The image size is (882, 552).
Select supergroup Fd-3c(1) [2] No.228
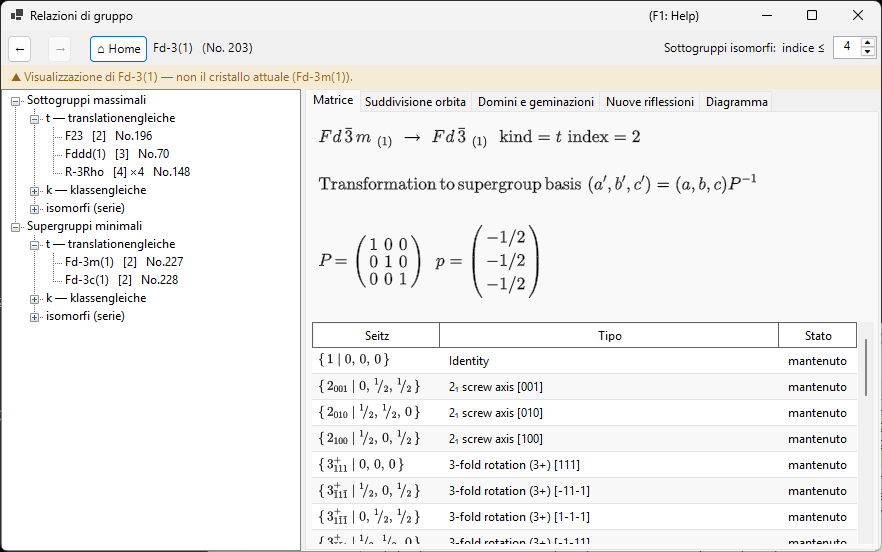pos(122,280)
